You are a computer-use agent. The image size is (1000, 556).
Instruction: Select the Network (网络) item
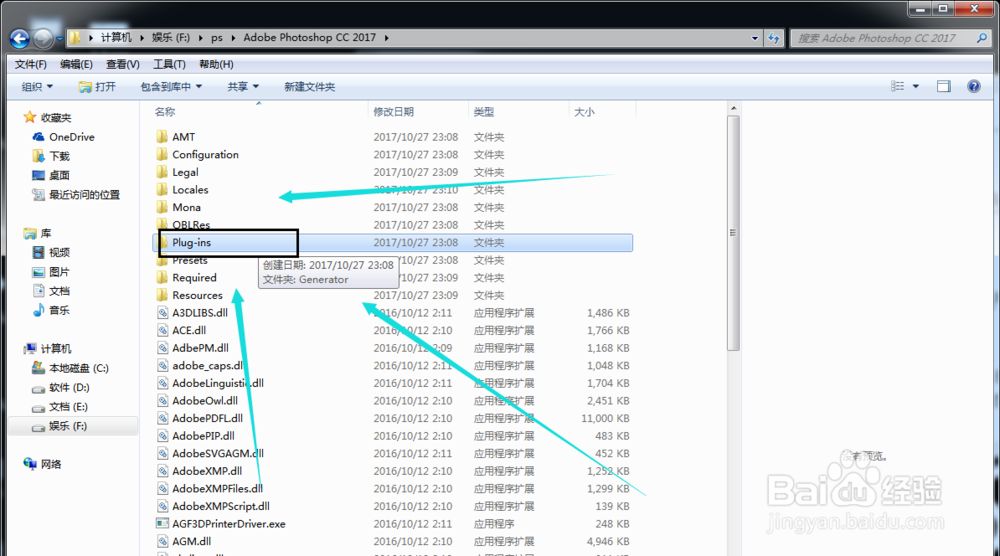42,464
